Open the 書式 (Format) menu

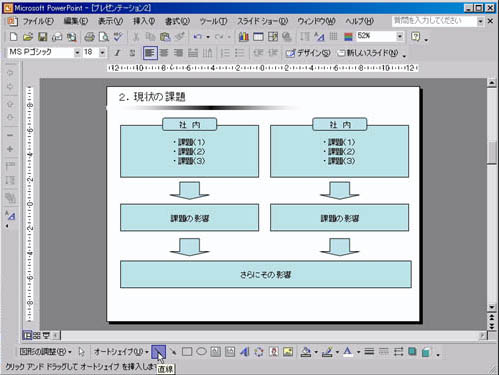[177, 21]
